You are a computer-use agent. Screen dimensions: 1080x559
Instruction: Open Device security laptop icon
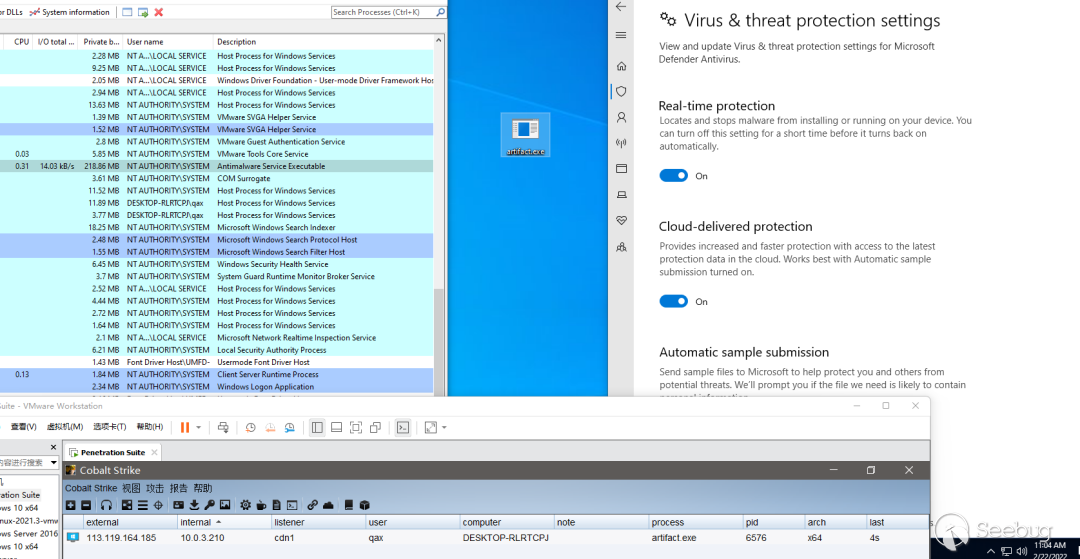coord(621,195)
